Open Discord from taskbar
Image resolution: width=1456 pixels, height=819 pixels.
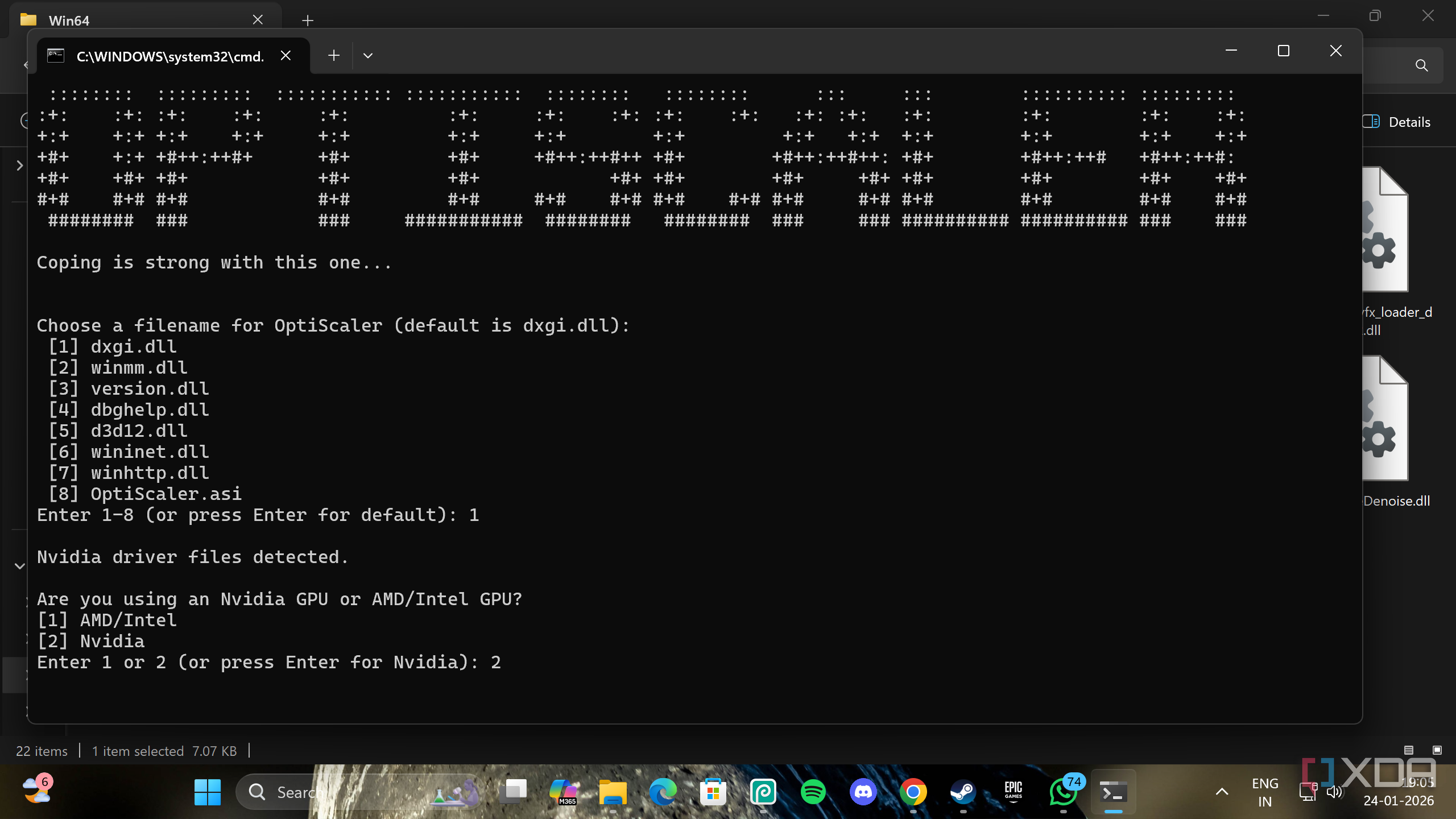coord(863,792)
